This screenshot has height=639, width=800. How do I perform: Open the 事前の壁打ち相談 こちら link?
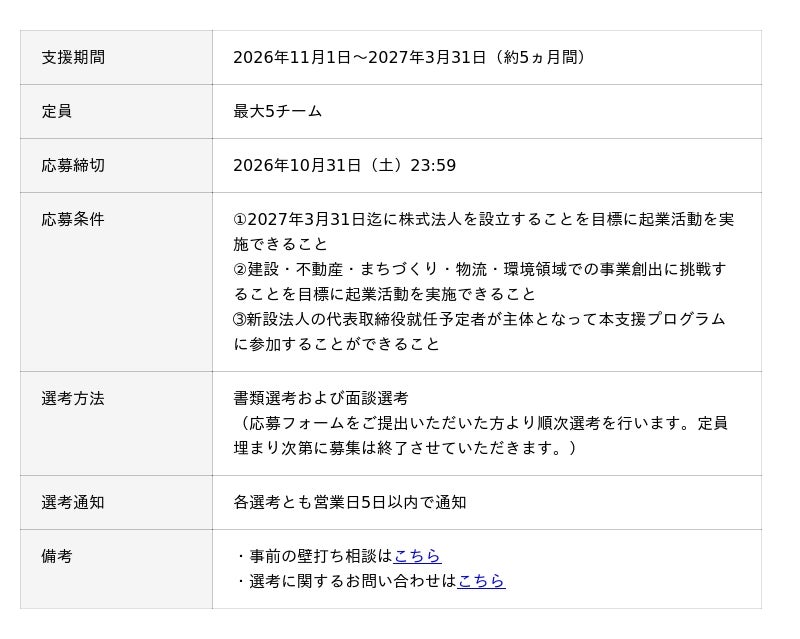coord(417,556)
